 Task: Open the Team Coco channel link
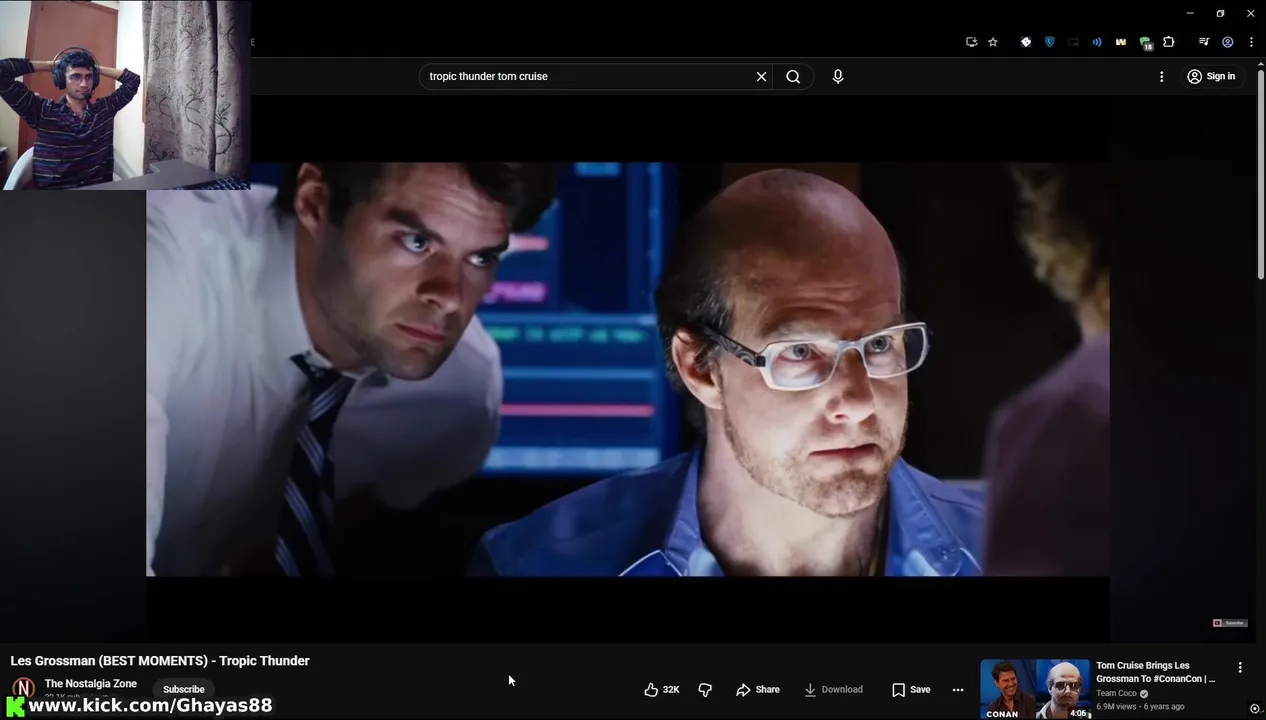(1118, 693)
